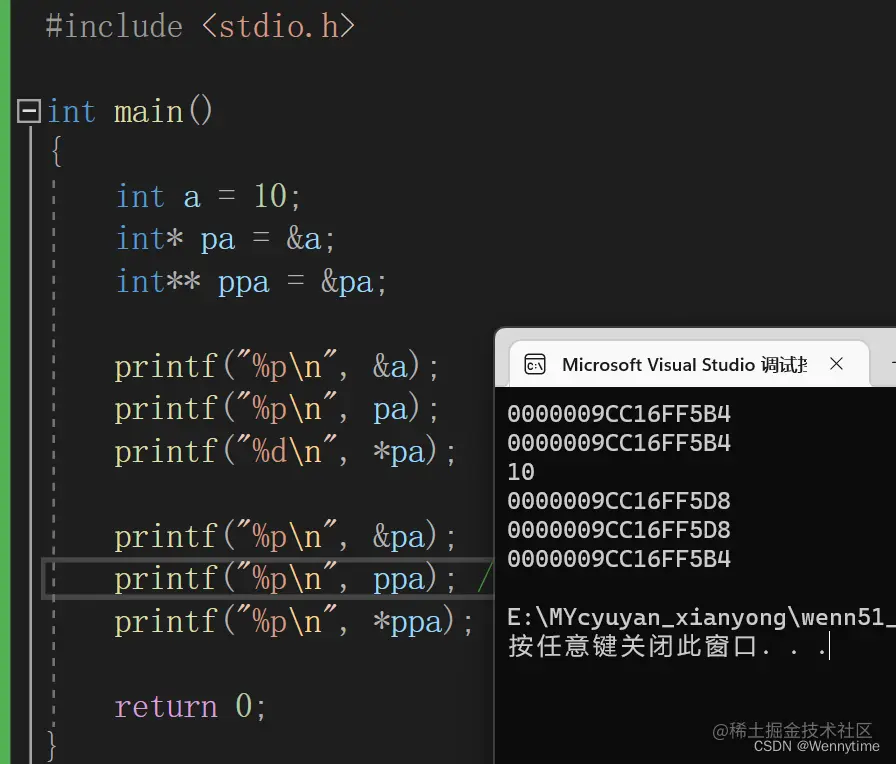The height and width of the screenshot is (764, 896).
Task: Click the printf line with %p printing pa
Action: tap(276, 409)
